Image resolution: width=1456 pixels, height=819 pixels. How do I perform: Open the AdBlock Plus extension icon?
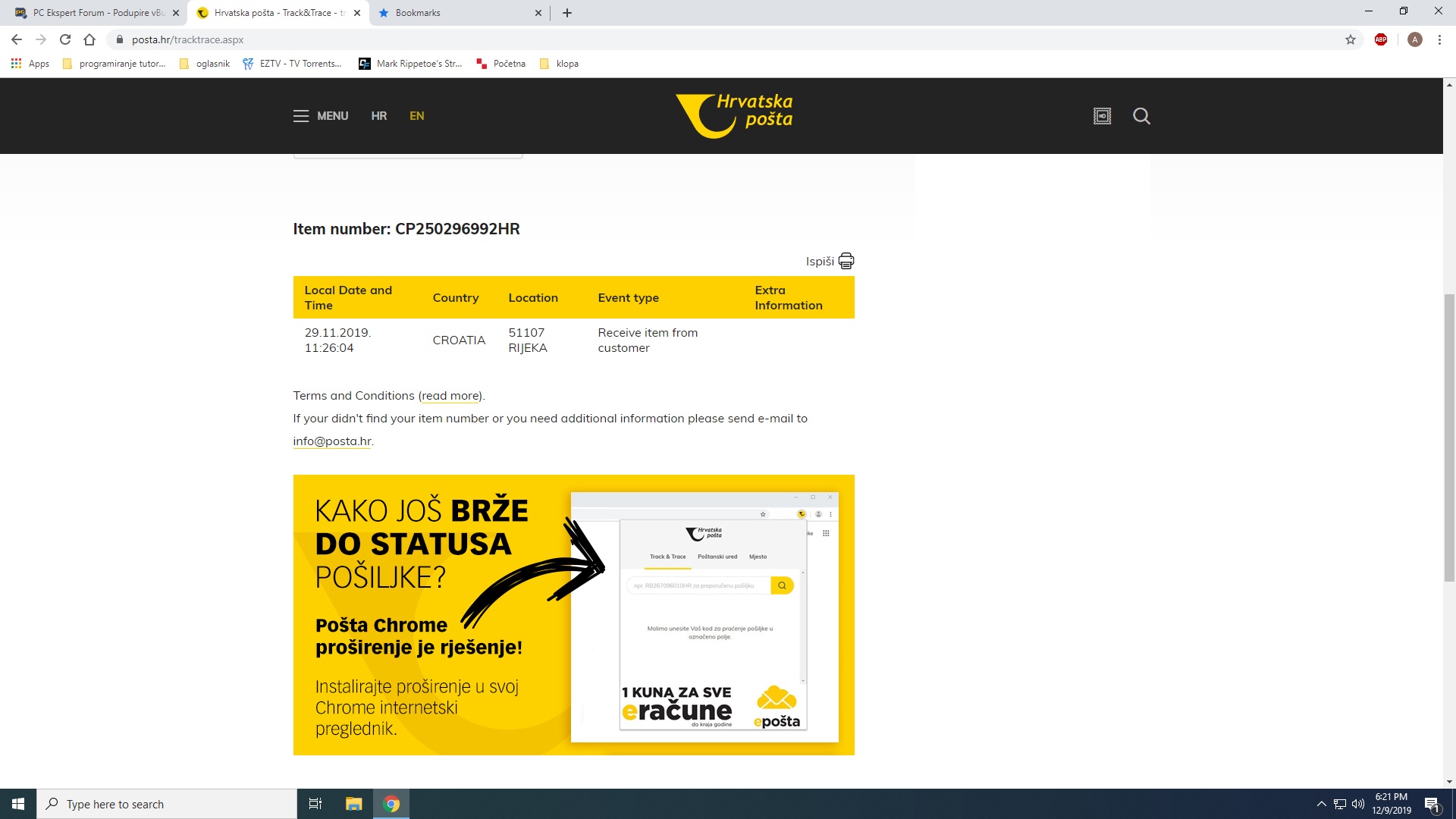tap(1381, 39)
